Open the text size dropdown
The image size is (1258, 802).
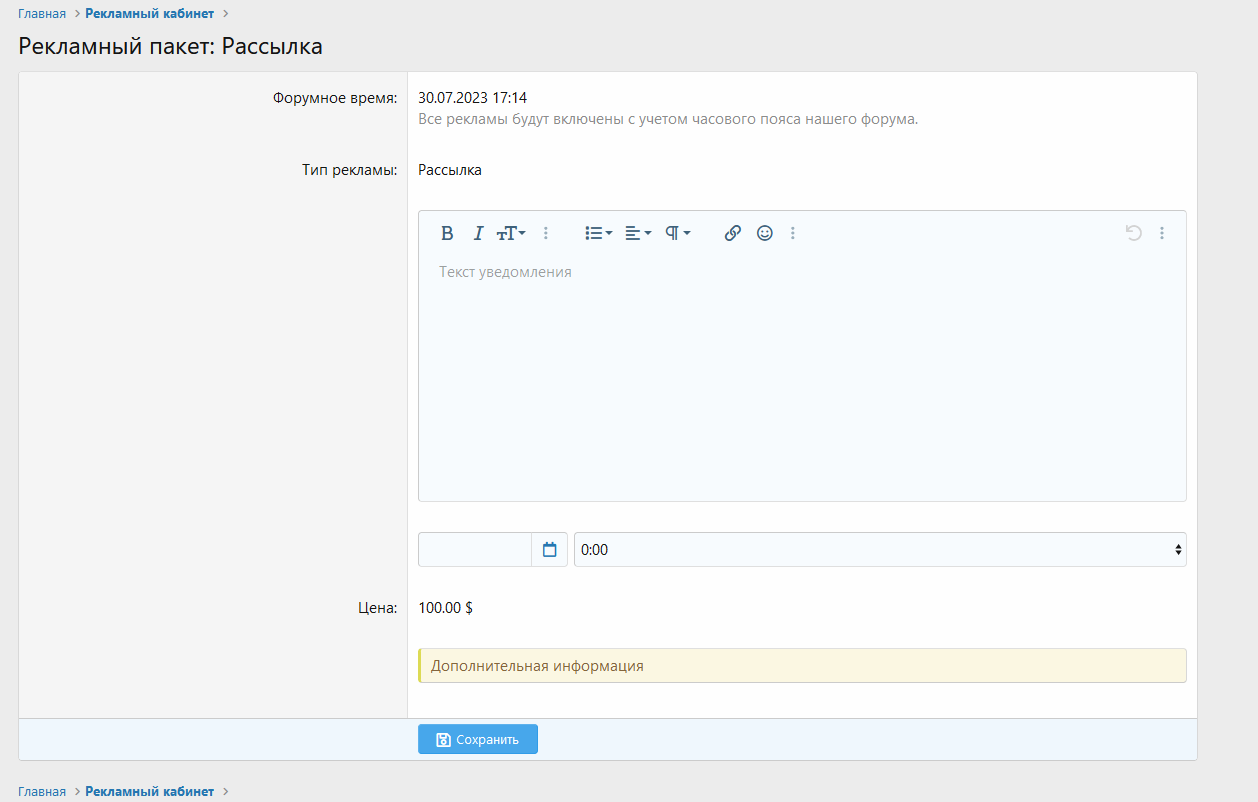coord(511,233)
